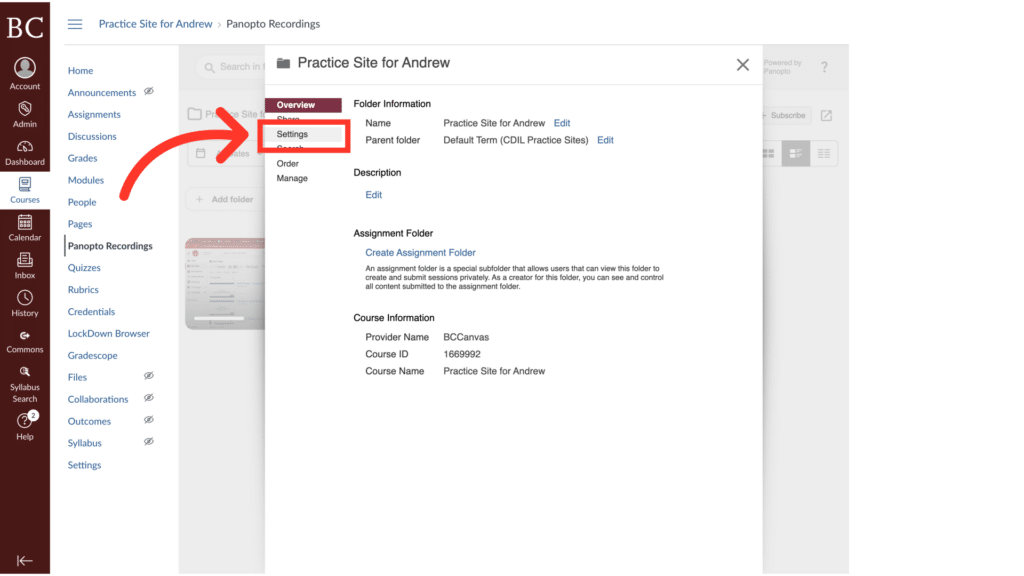Select the Overview tab
Image resolution: width=1024 pixels, height=576 pixels.
click(303, 104)
